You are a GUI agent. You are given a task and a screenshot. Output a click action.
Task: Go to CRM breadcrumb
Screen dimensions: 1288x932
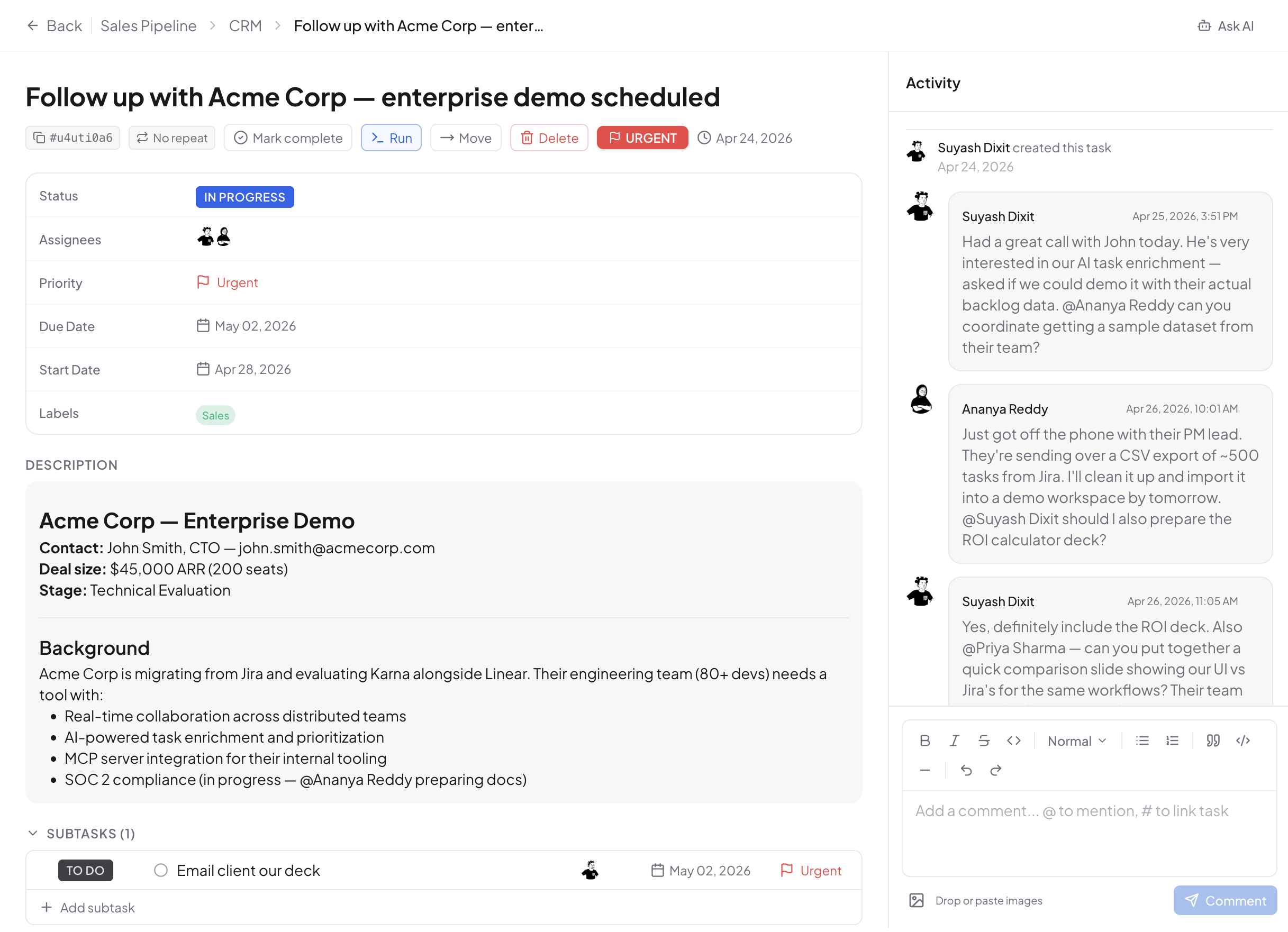[x=246, y=25]
